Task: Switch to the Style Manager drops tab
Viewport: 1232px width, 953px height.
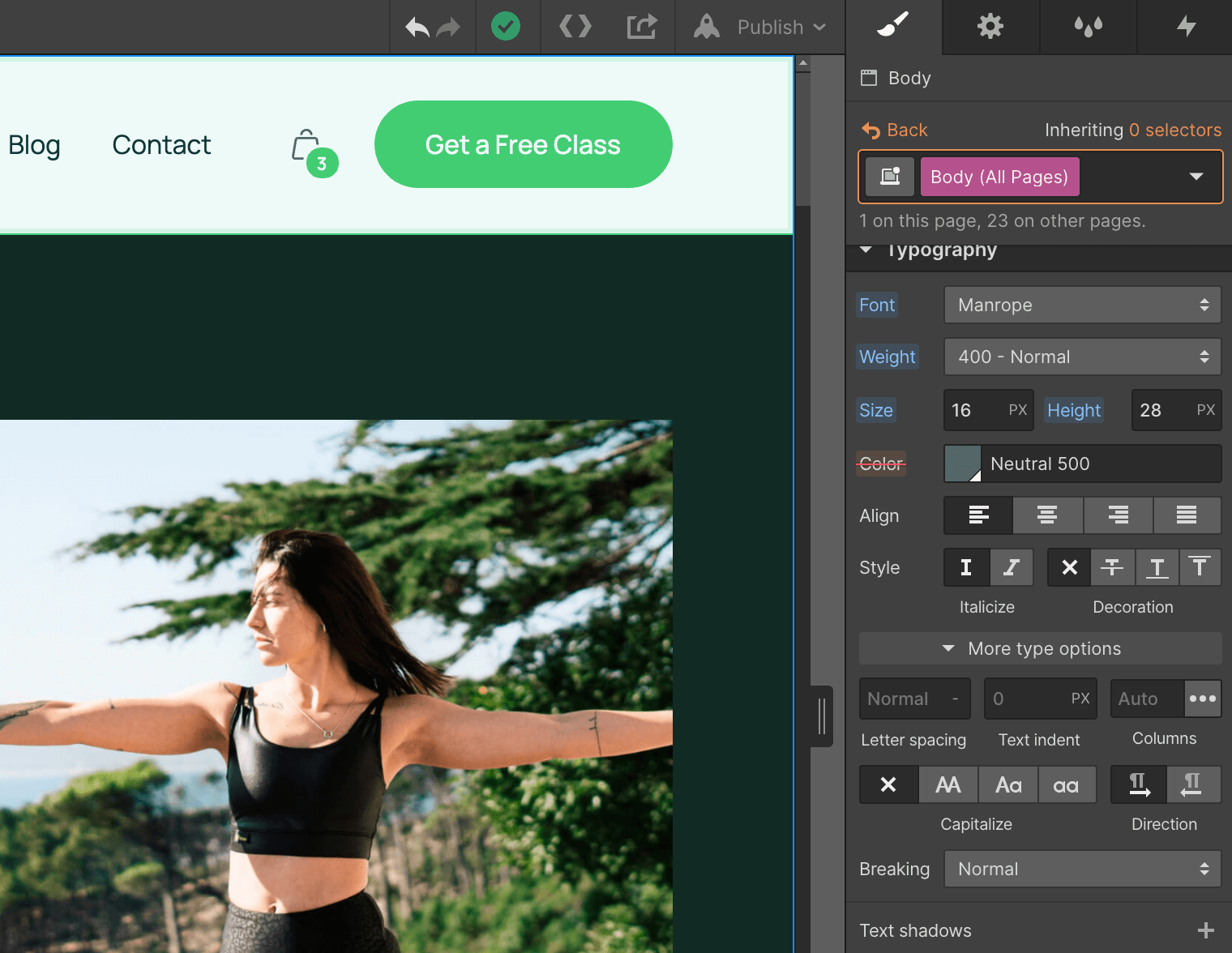Action: [1088, 27]
